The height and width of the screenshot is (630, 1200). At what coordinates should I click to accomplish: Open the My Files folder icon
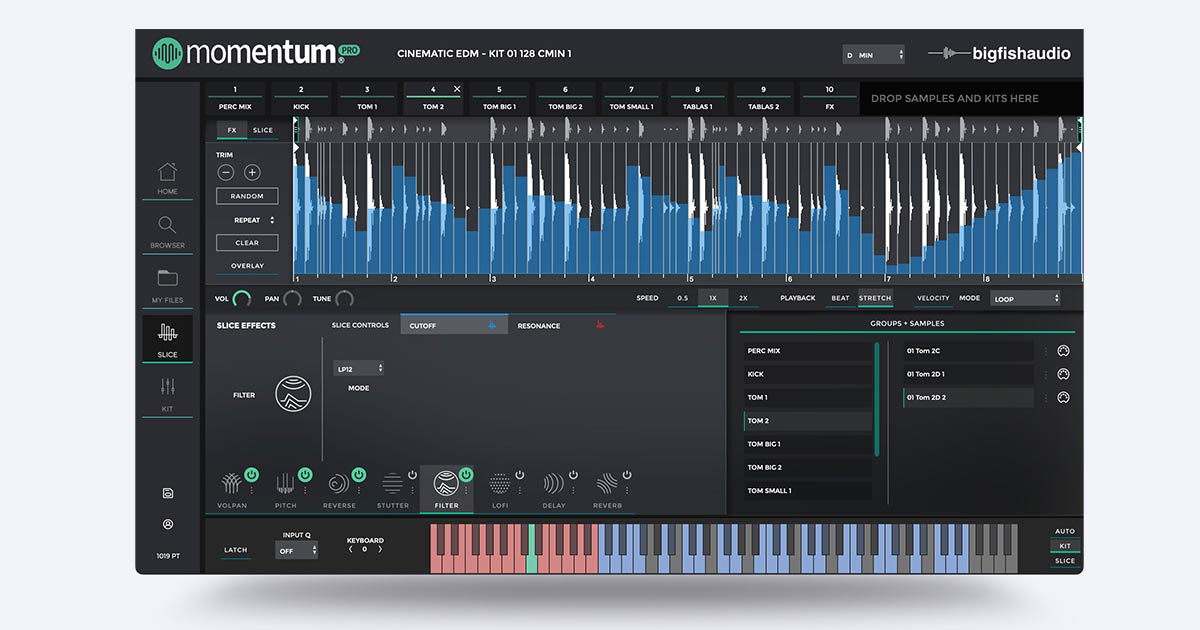click(167, 278)
